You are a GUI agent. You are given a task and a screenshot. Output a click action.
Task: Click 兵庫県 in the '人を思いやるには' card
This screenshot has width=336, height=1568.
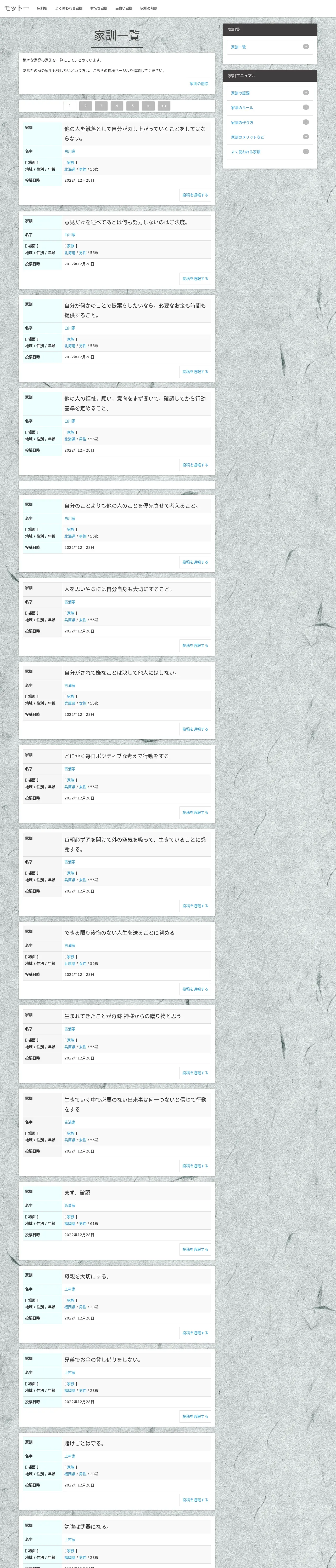pyautogui.click(x=70, y=620)
